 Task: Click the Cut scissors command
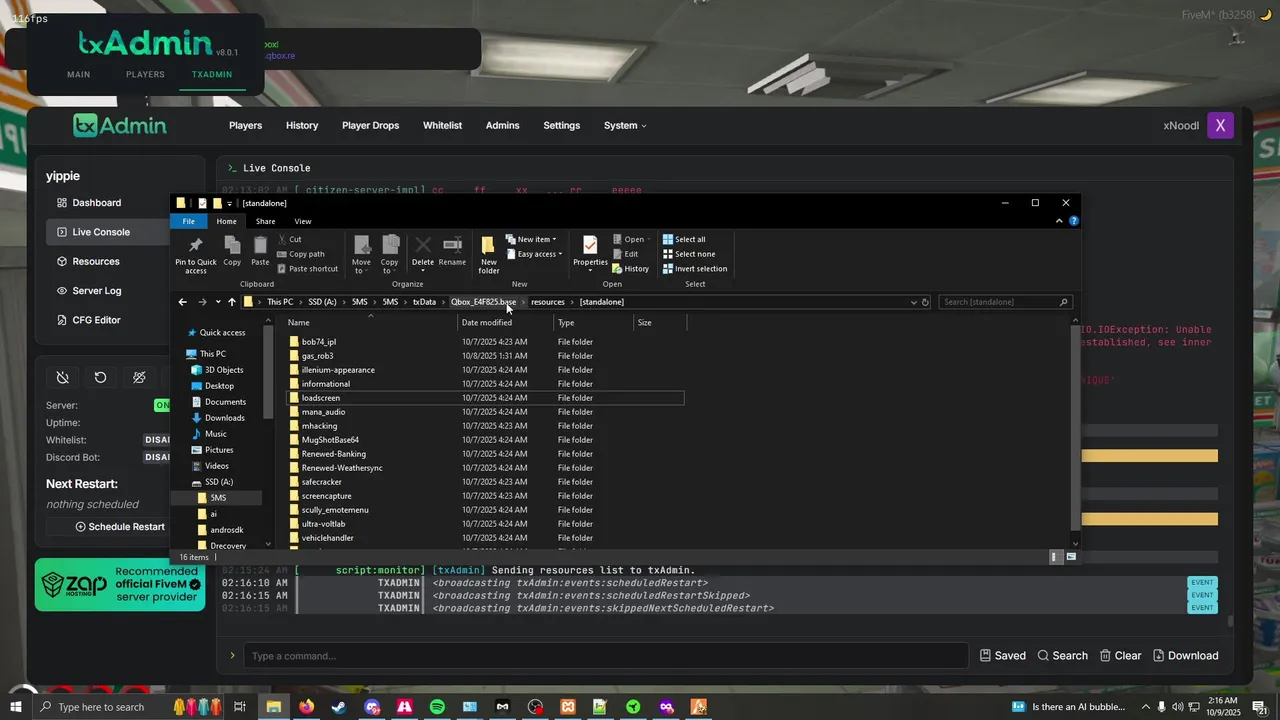pos(289,240)
